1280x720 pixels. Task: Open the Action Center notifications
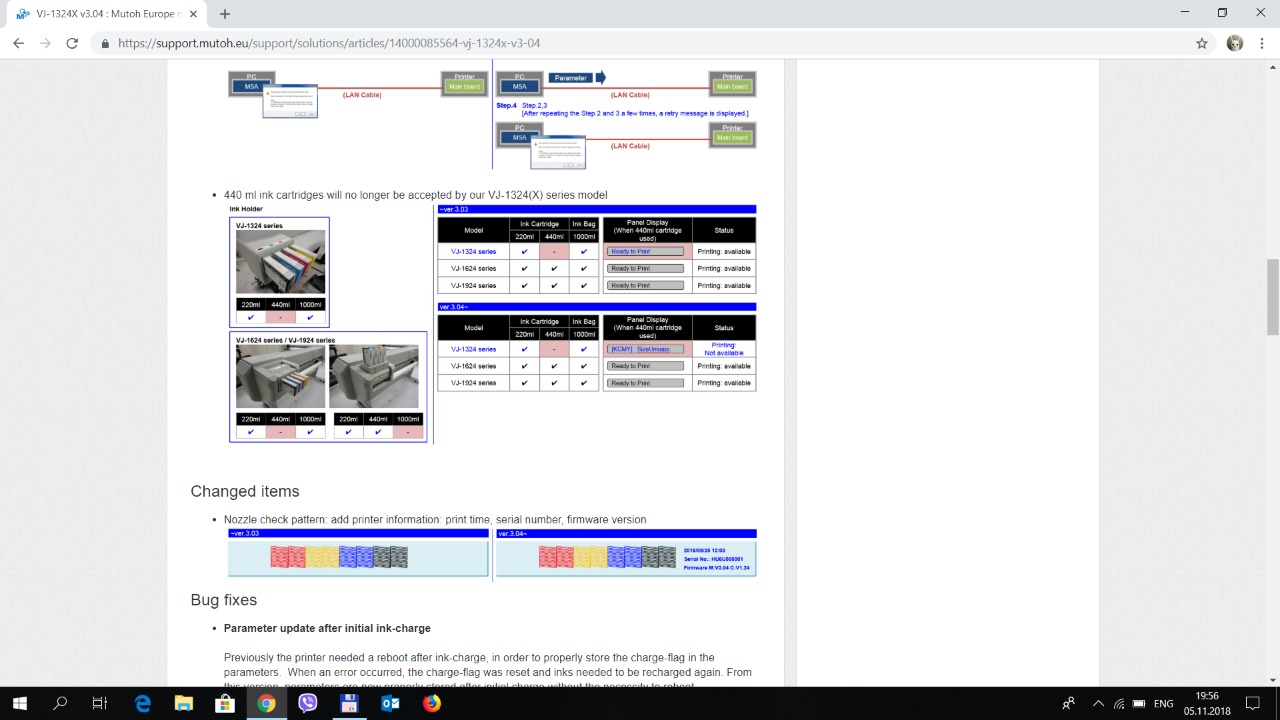pyautogui.click(x=1255, y=703)
